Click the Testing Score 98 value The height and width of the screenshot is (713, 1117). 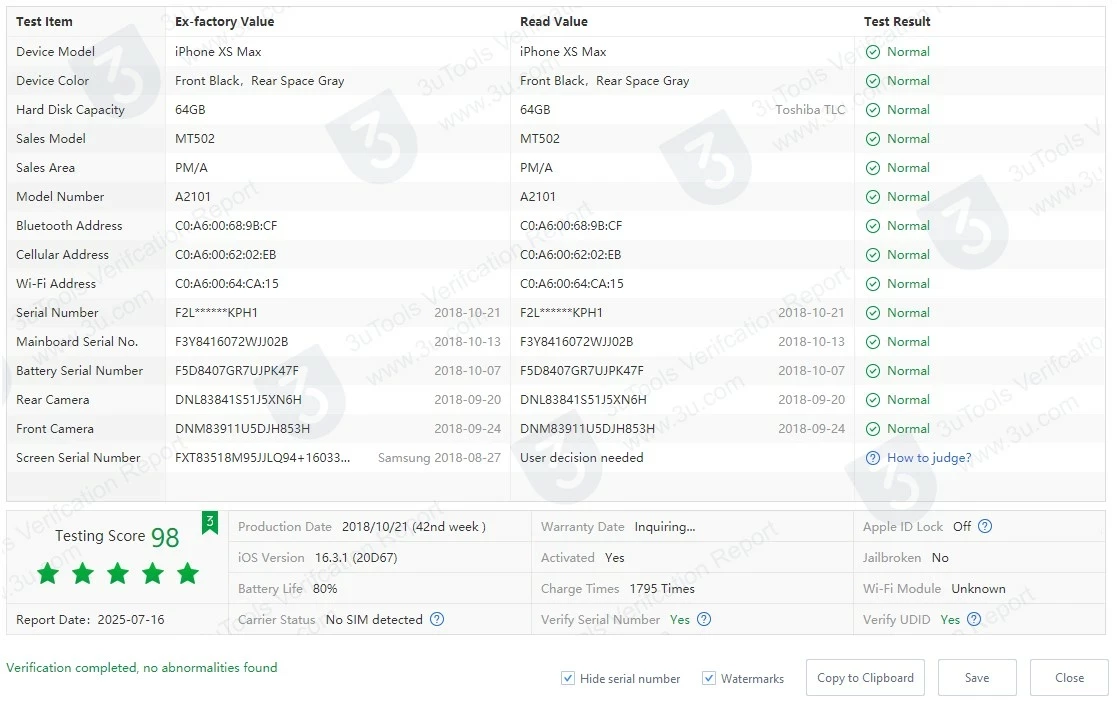coord(165,537)
